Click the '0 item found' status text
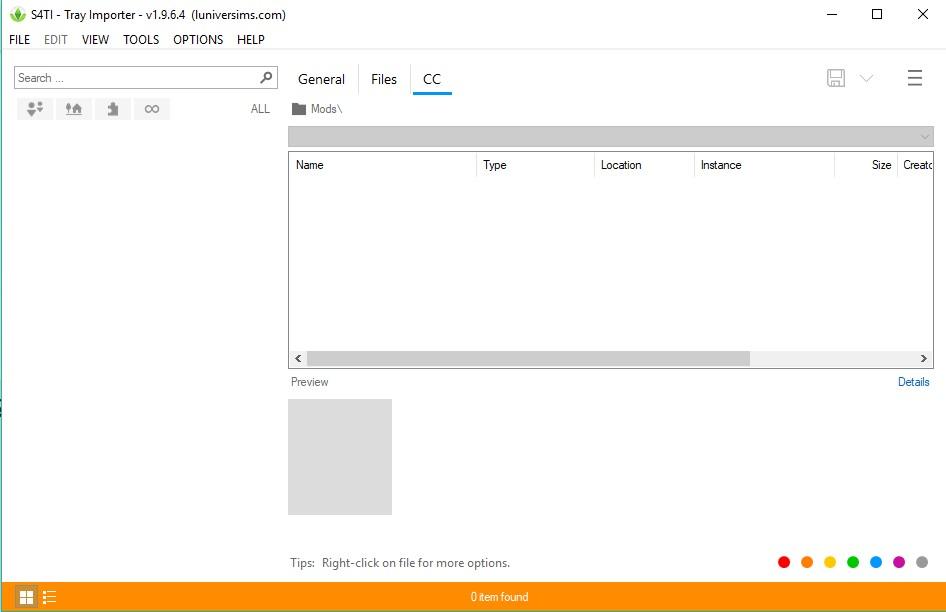 click(x=499, y=597)
